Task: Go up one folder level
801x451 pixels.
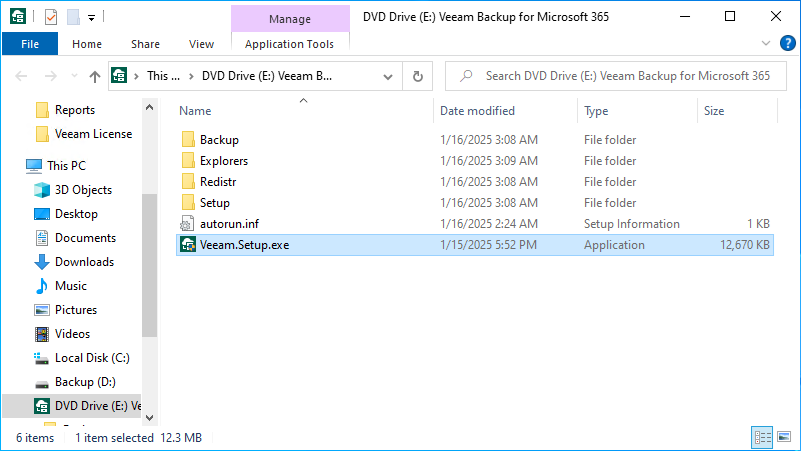Action: tap(95, 77)
